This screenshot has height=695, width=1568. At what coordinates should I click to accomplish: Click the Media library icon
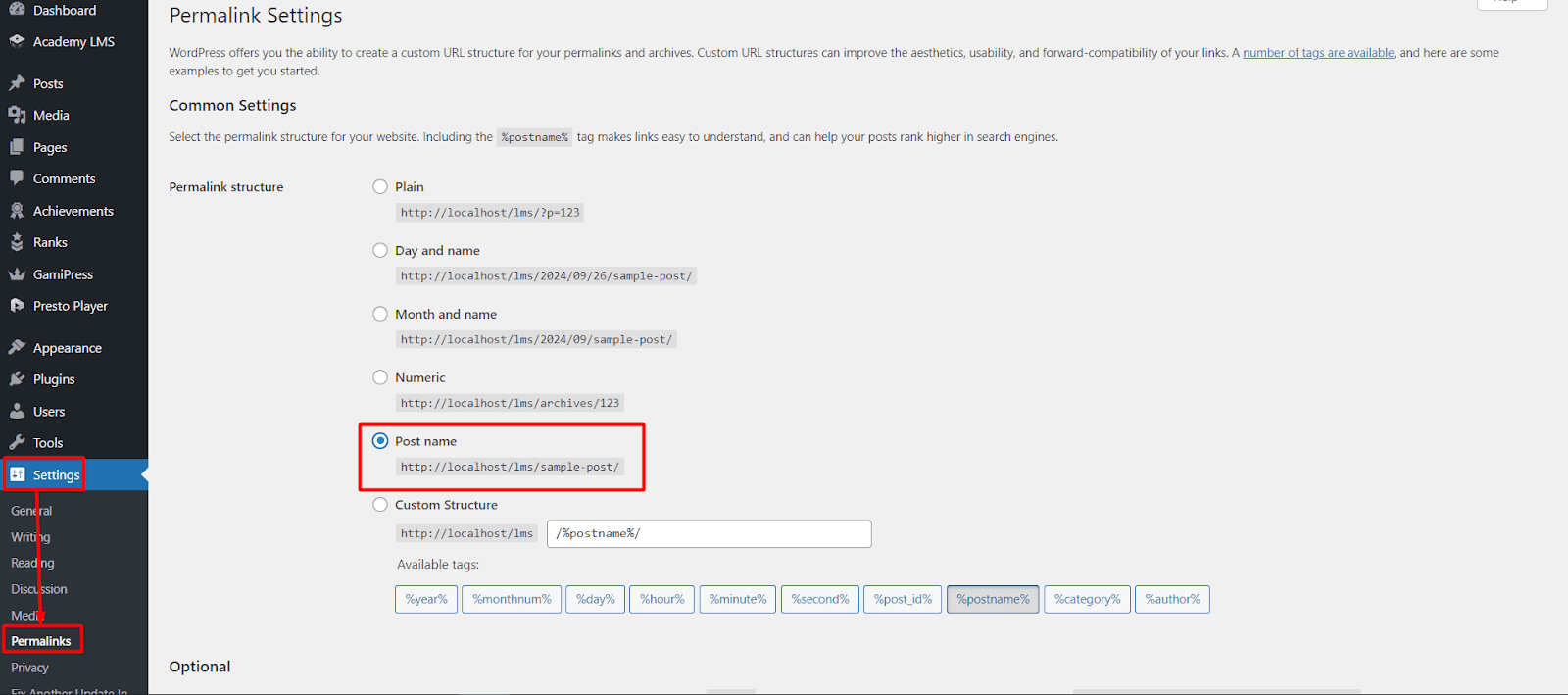click(x=17, y=115)
